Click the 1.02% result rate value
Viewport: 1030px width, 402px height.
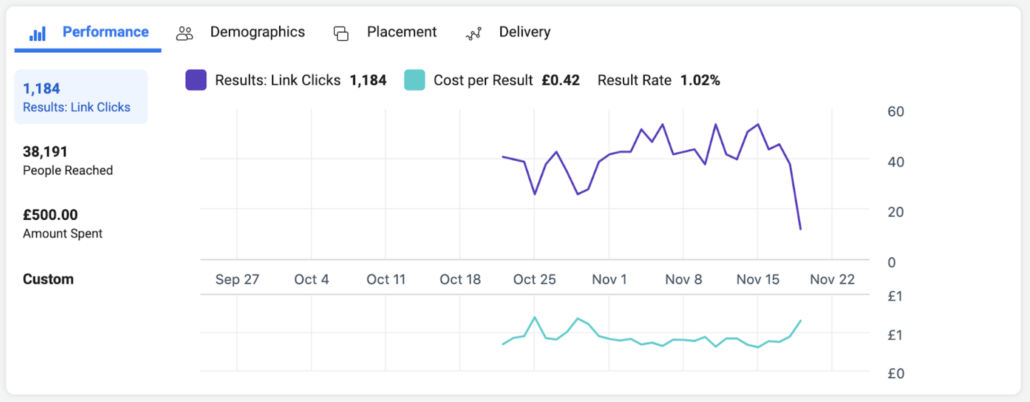700,81
